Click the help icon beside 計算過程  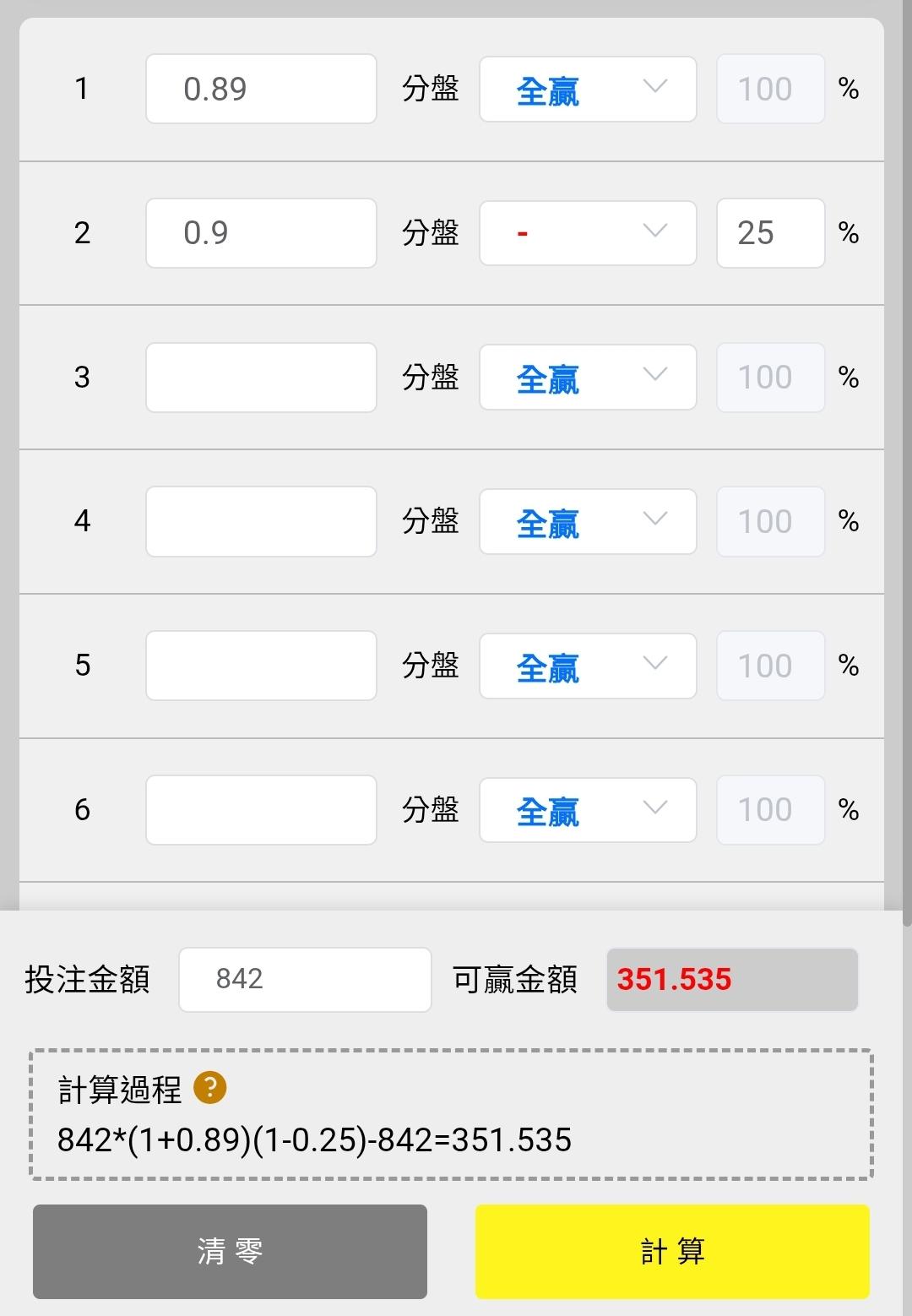(x=209, y=1088)
